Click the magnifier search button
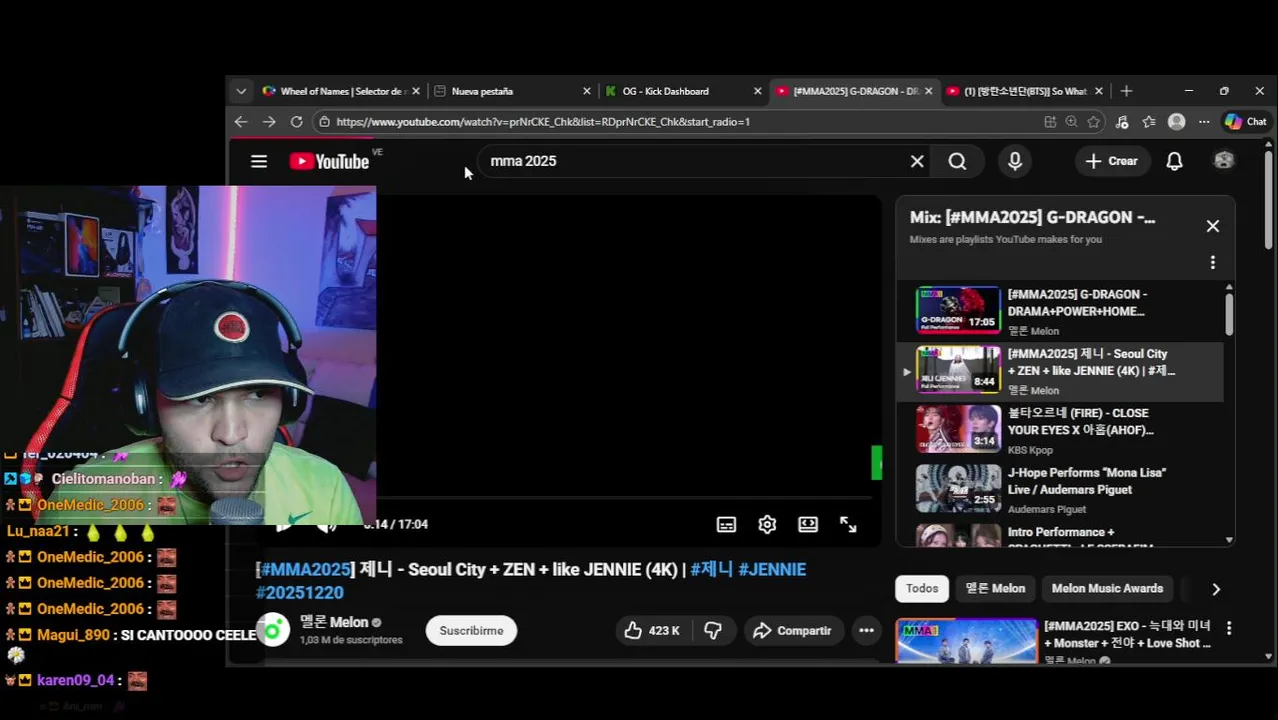This screenshot has width=1278, height=720. tap(957, 161)
